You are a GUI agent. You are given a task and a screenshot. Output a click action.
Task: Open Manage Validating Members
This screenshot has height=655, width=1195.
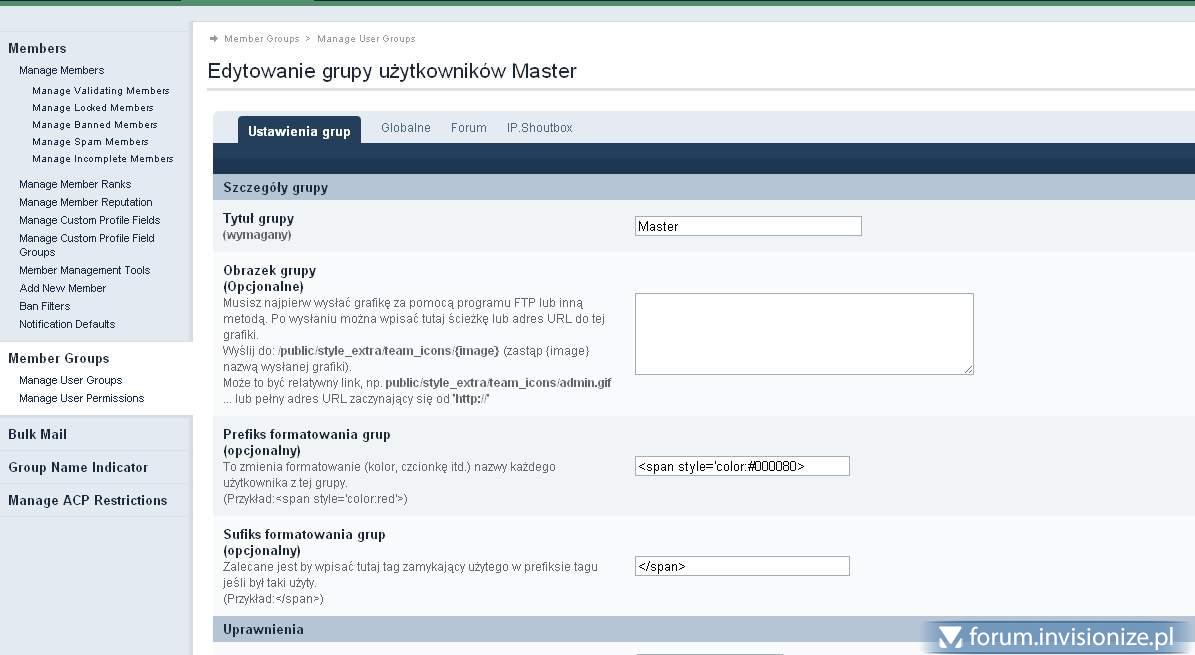click(100, 91)
